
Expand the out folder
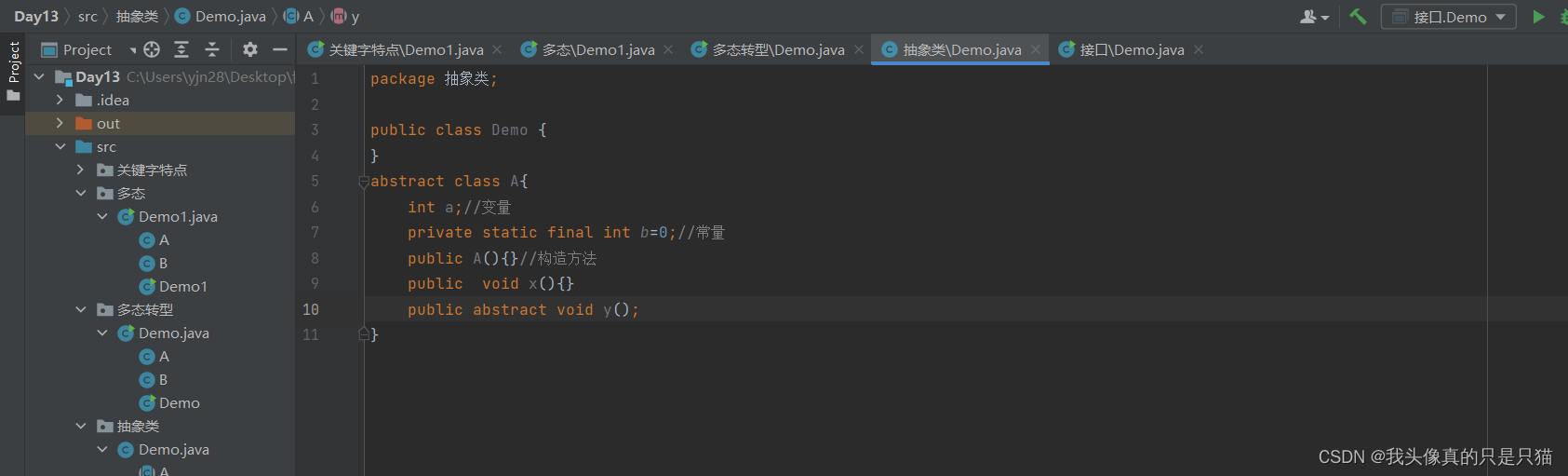(60, 123)
